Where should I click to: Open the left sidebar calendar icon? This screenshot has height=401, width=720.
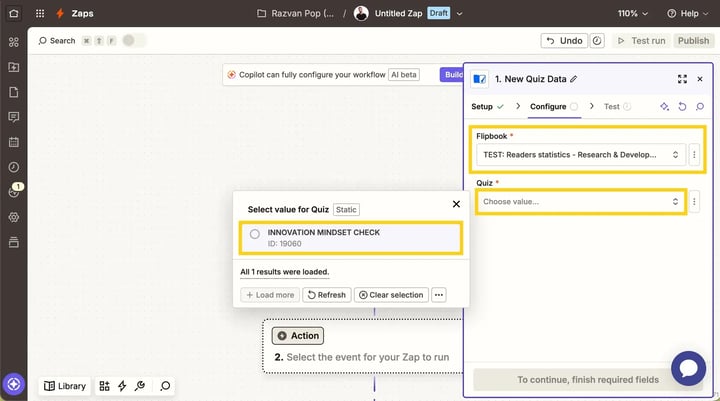(x=14, y=142)
